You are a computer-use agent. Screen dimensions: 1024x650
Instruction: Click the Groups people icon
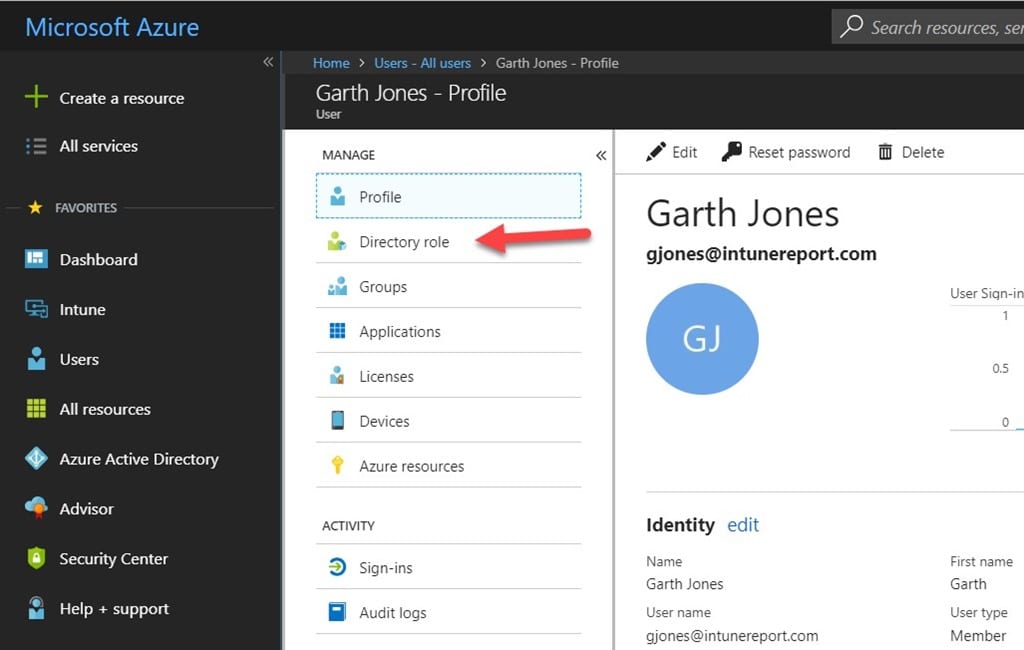point(337,286)
